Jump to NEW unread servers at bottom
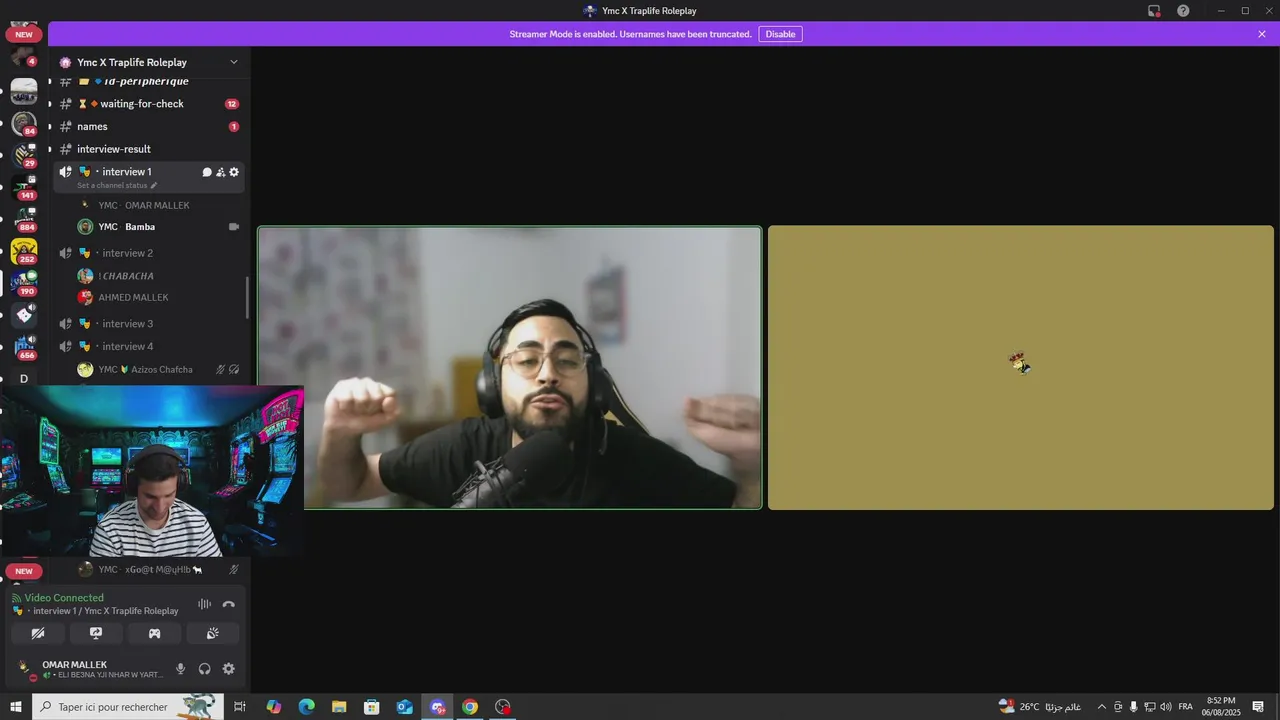 click(x=24, y=571)
